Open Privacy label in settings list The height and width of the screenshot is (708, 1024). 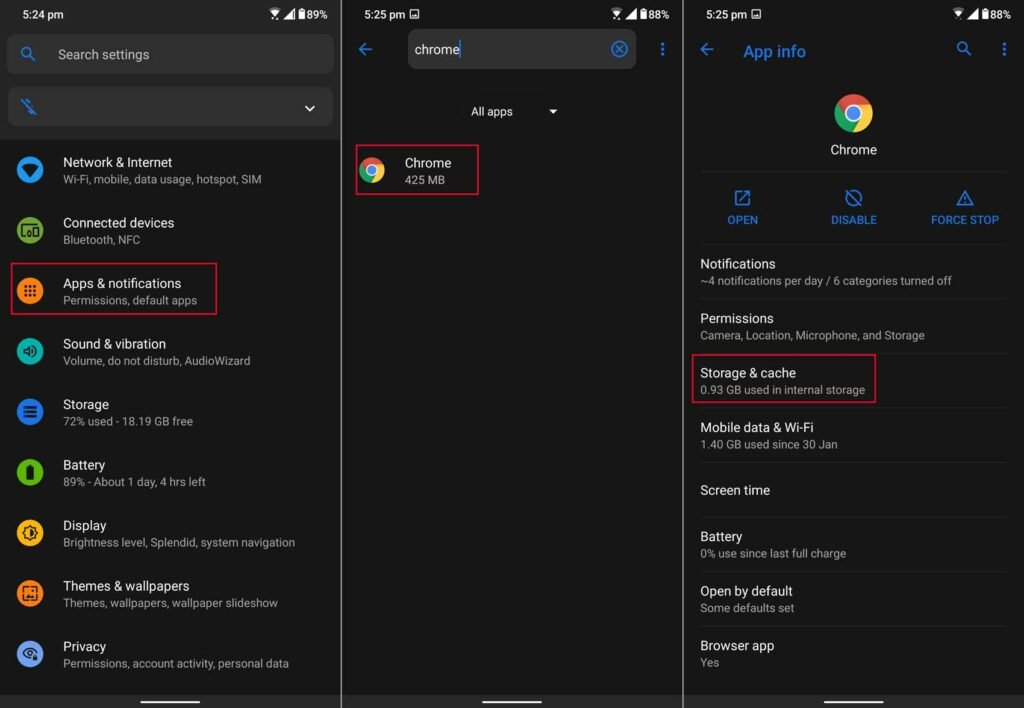(84, 646)
